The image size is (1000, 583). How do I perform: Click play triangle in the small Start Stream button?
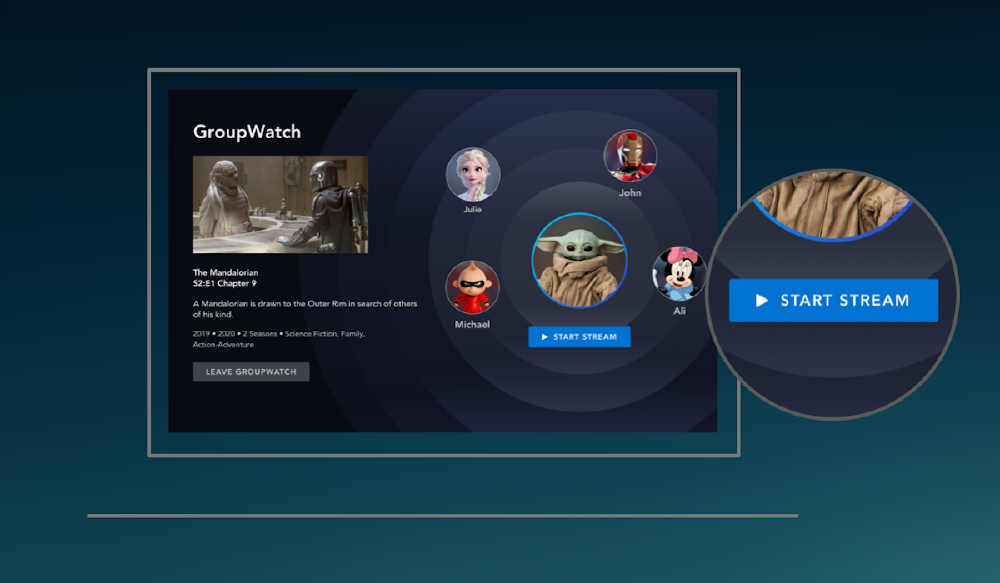click(544, 337)
